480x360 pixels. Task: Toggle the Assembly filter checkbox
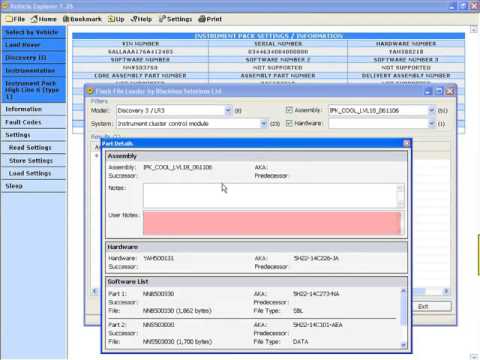point(289,110)
